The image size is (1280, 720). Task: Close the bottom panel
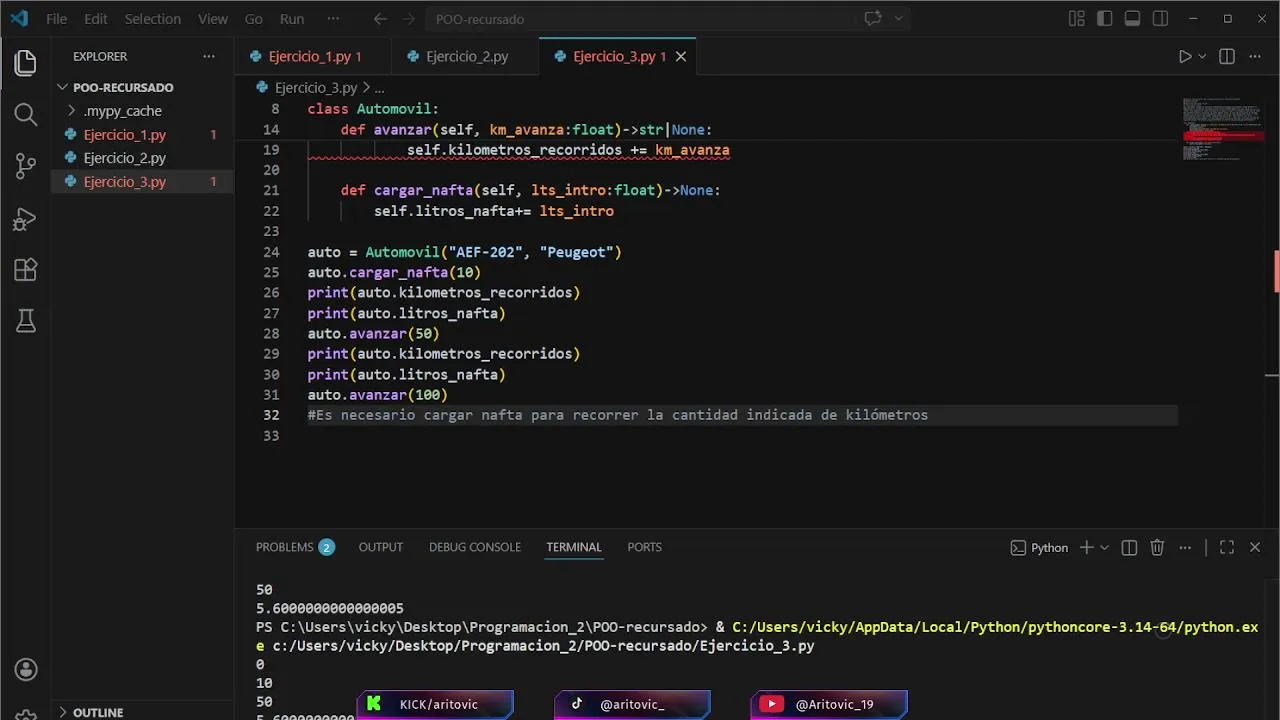1255,548
